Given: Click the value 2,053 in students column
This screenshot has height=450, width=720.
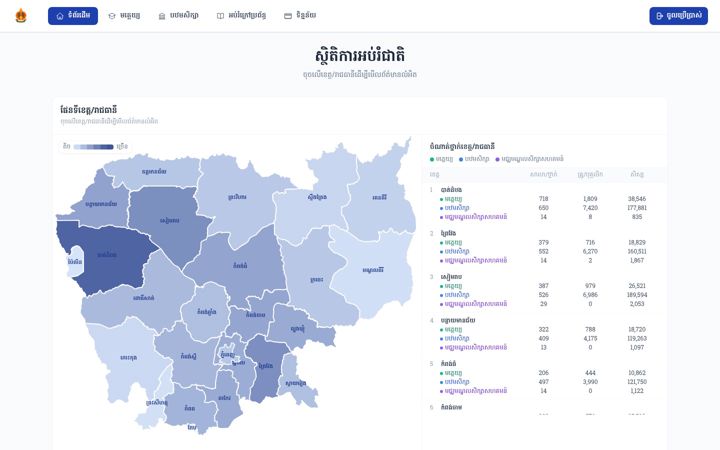Looking at the screenshot, I should (637, 304).
